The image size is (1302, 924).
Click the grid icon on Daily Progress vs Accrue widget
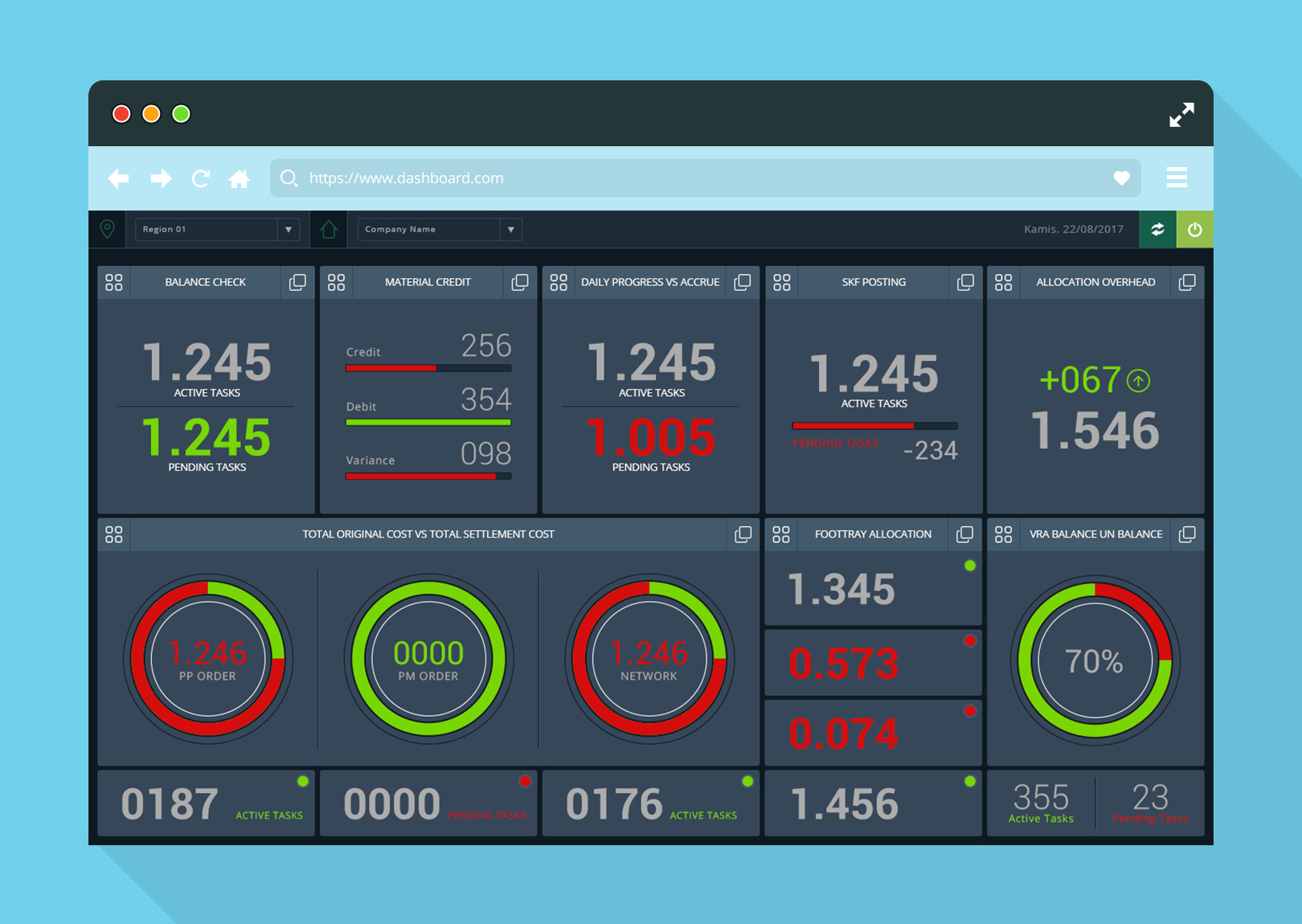coord(559,282)
